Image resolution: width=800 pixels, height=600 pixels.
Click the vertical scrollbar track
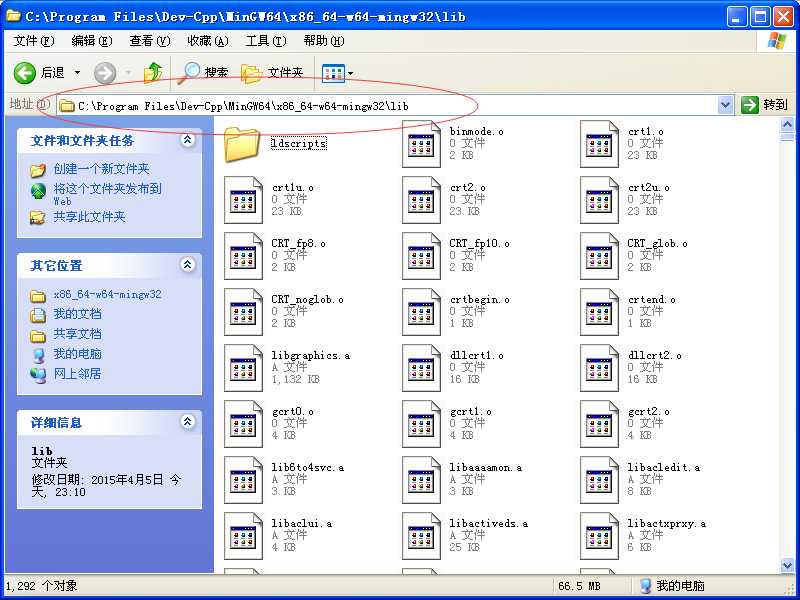787,347
